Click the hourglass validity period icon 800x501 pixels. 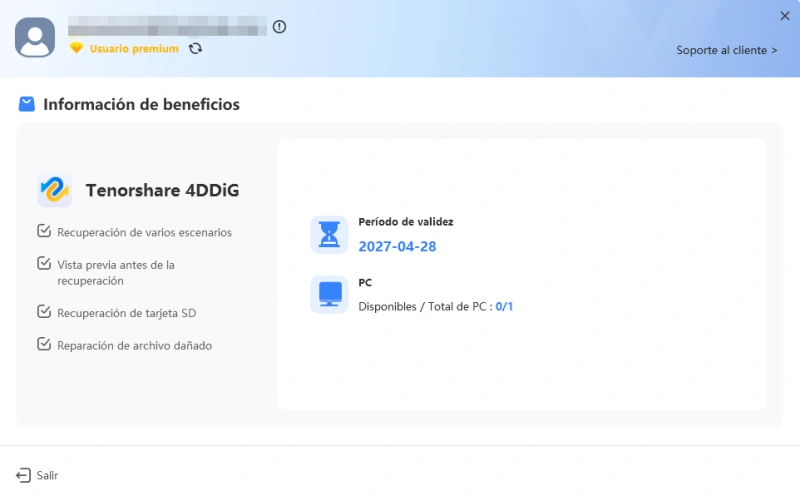click(x=329, y=234)
